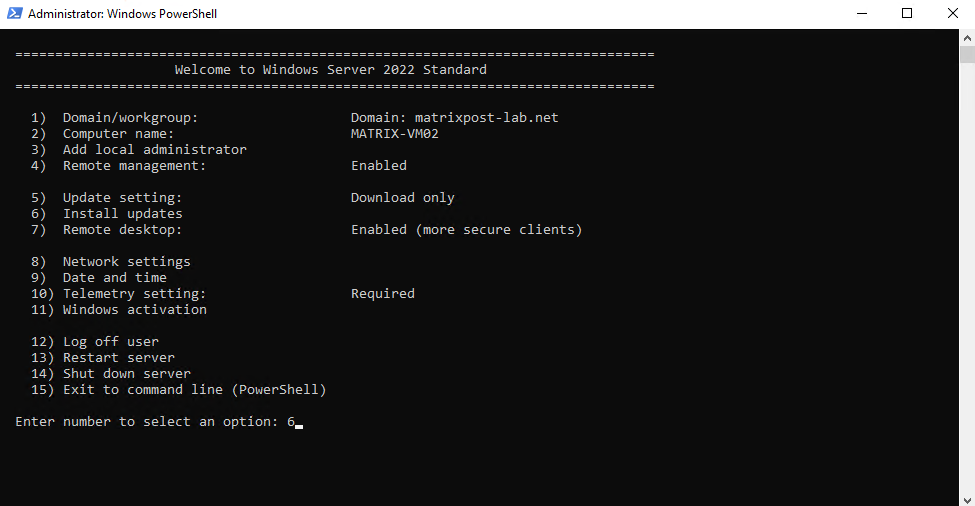Image resolution: width=975 pixels, height=506 pixels.
Task: Click the 'Install updates' menu line
Action: click(107, 213)
